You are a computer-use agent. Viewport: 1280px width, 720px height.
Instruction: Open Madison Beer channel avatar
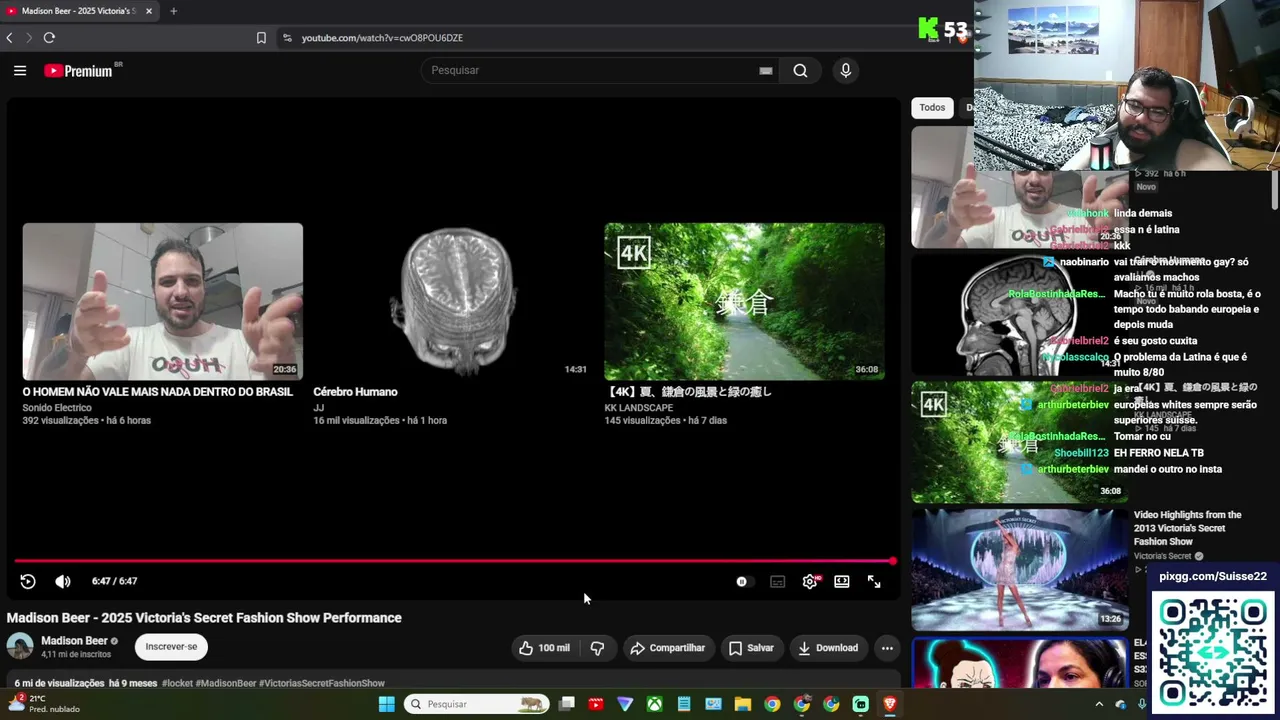(20, 646)
